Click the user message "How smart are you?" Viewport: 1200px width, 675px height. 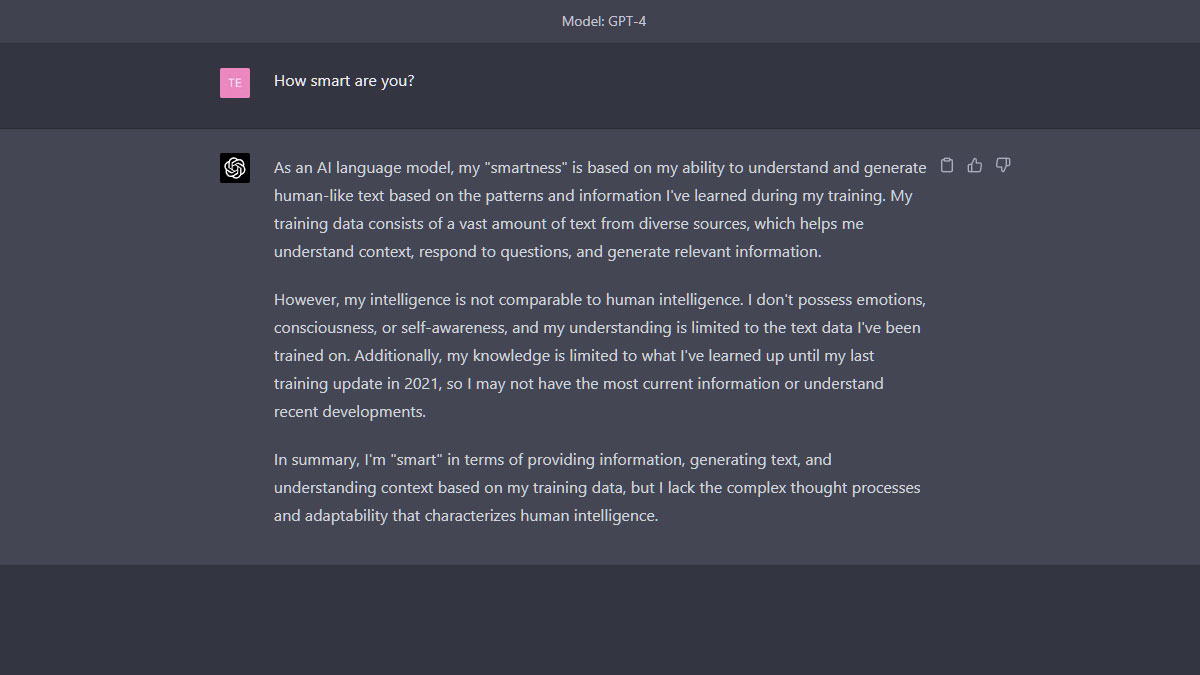point(344,81)
